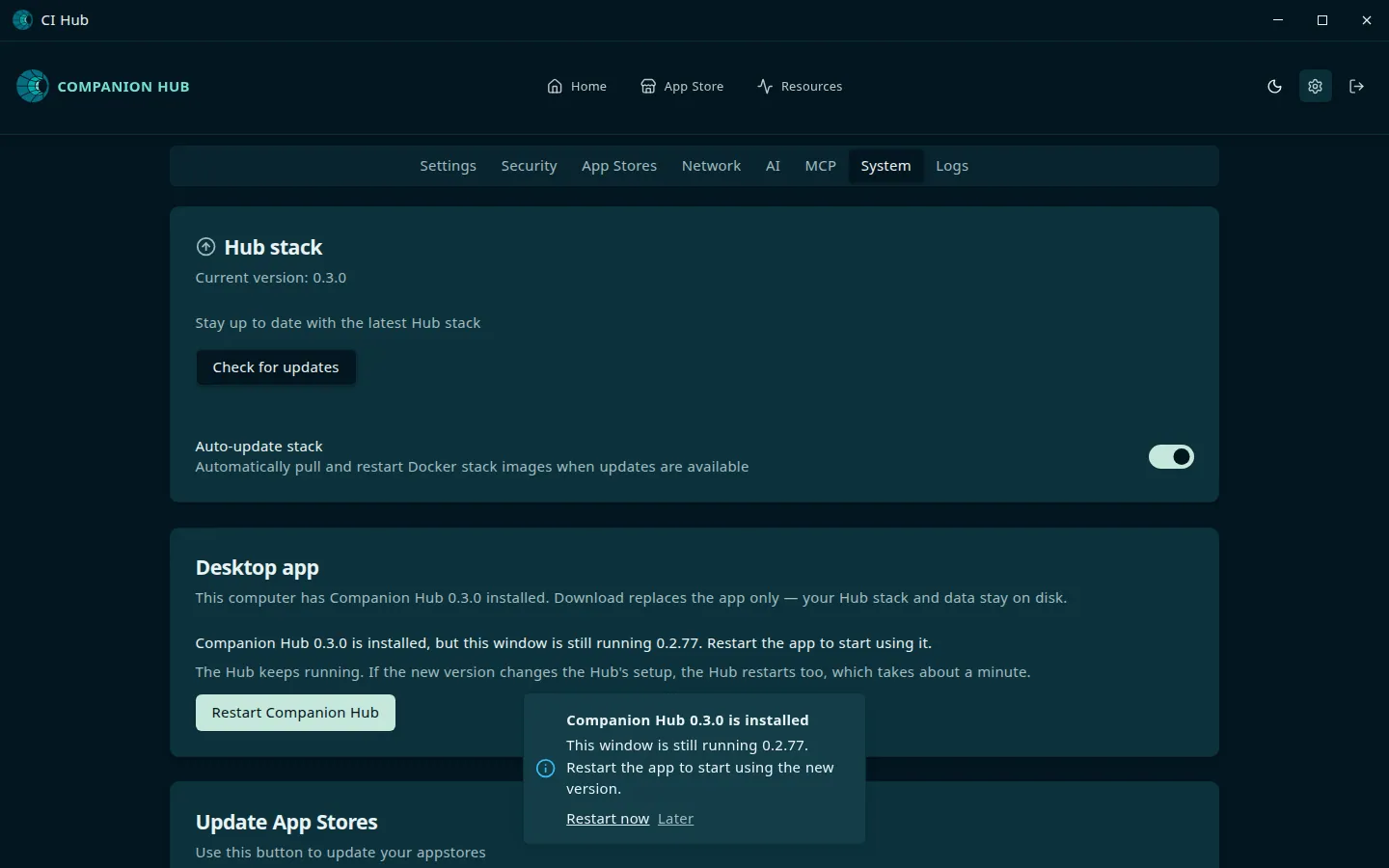Click the Restart Companion Hub button
1389x868 pixels.
pyautogui.click(x=295, y=713)
